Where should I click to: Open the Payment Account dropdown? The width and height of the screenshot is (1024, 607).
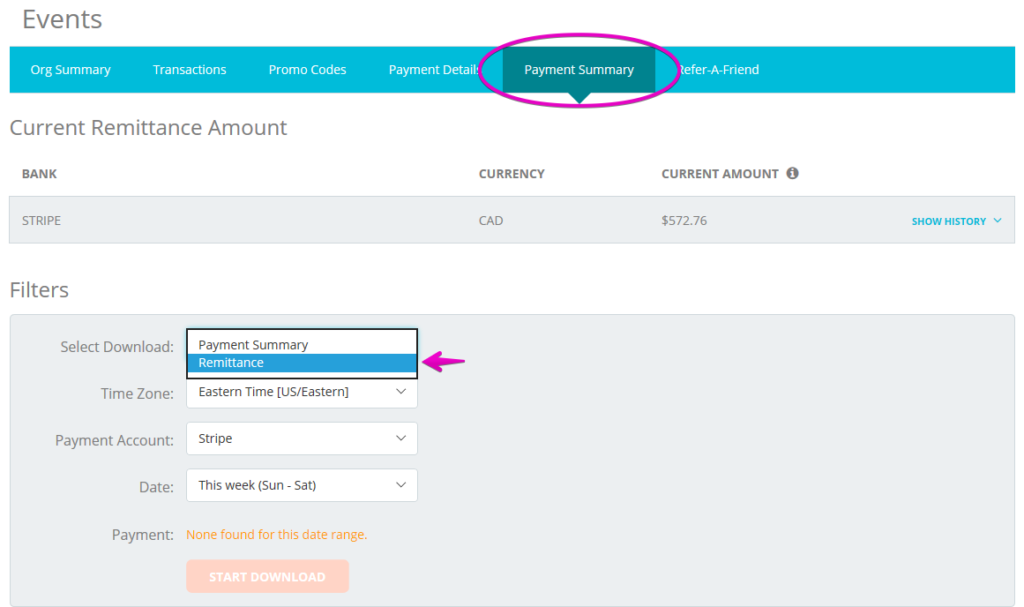coord(302,438)
